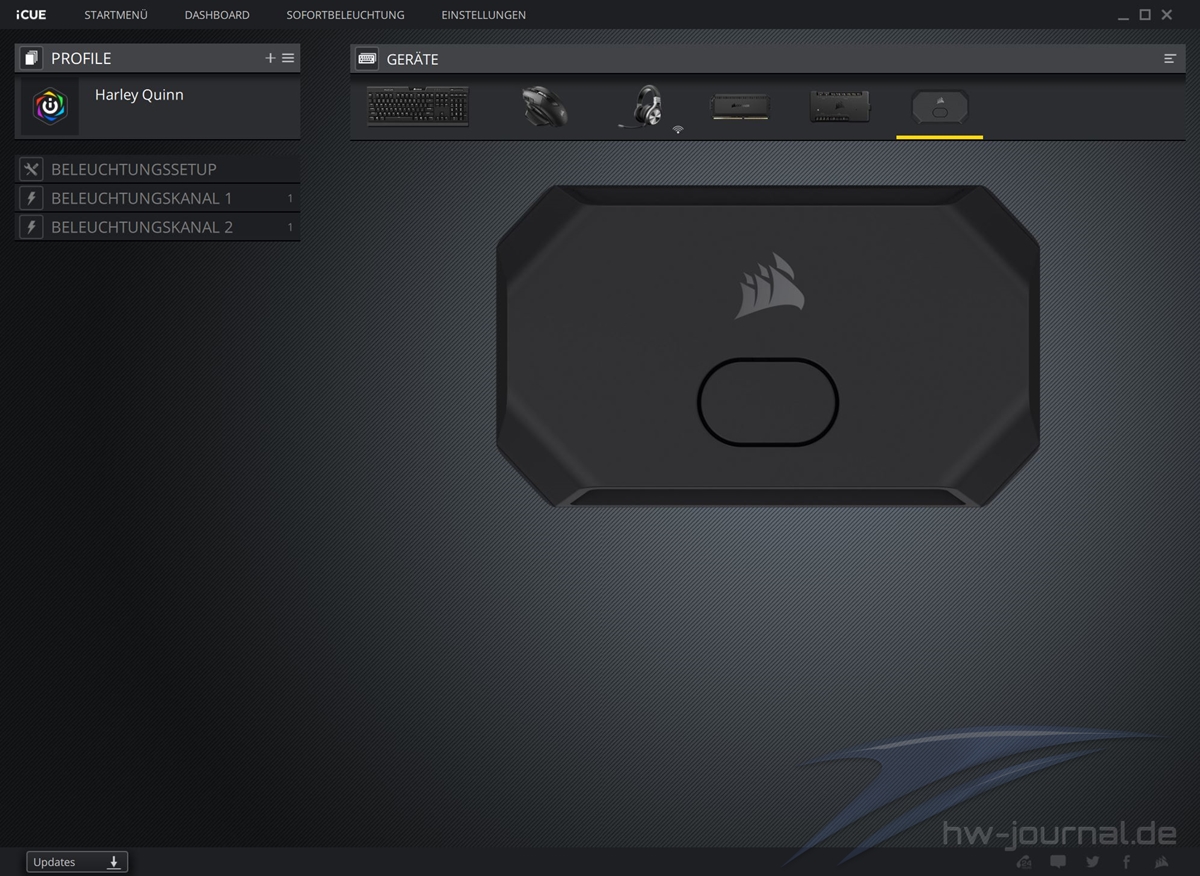Click the oval button on device preview
Screen dimensions: 1200x876
point(768,402)
